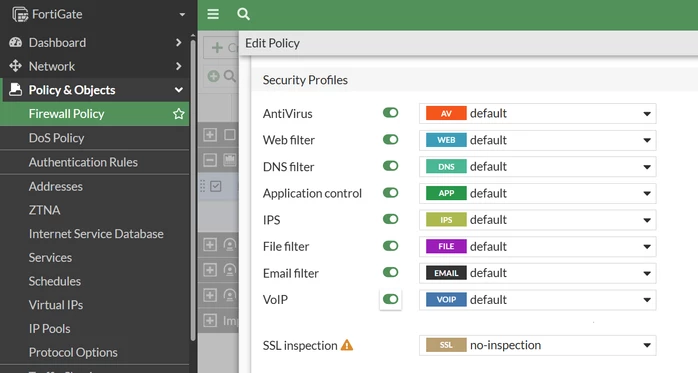Click the olive IPS profile badge
Screen dimensions: 698x373
pos(446,220)
